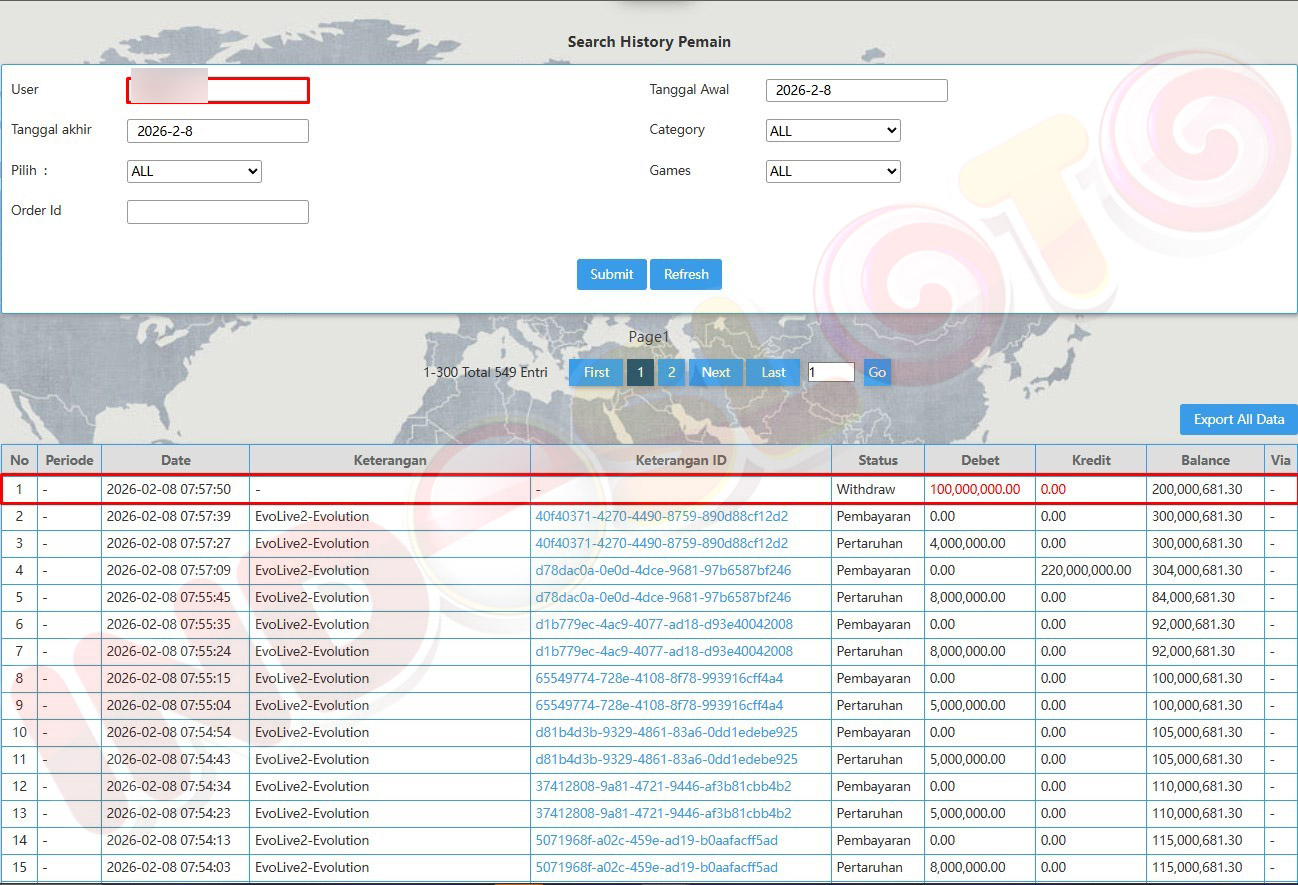Open the Category dropdown
This screenshot has height=885, width=1298.
coord(833,131)
